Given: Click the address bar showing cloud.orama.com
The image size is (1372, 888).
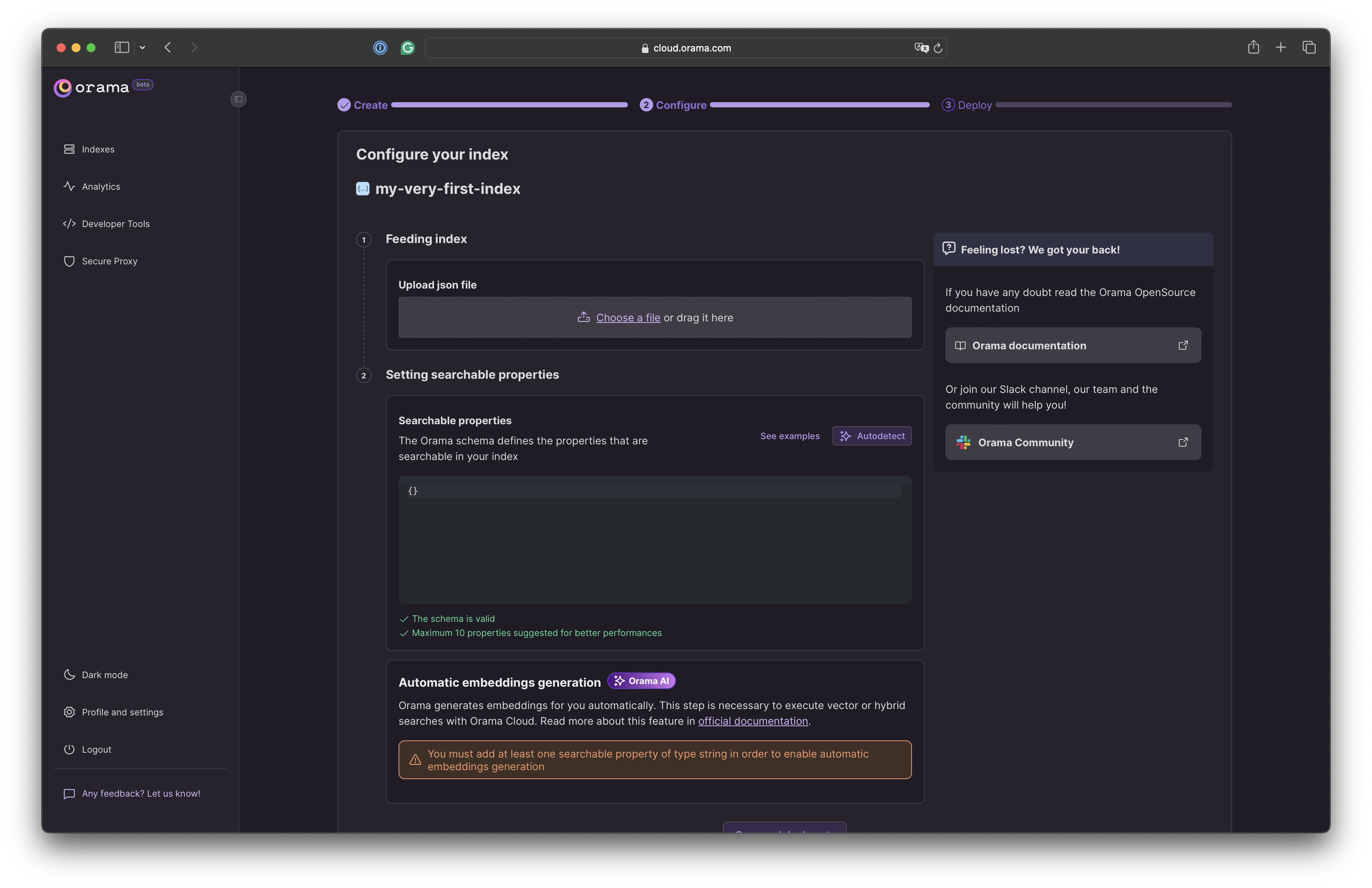Looking at the screenshot, I should (x=685, y=48).
